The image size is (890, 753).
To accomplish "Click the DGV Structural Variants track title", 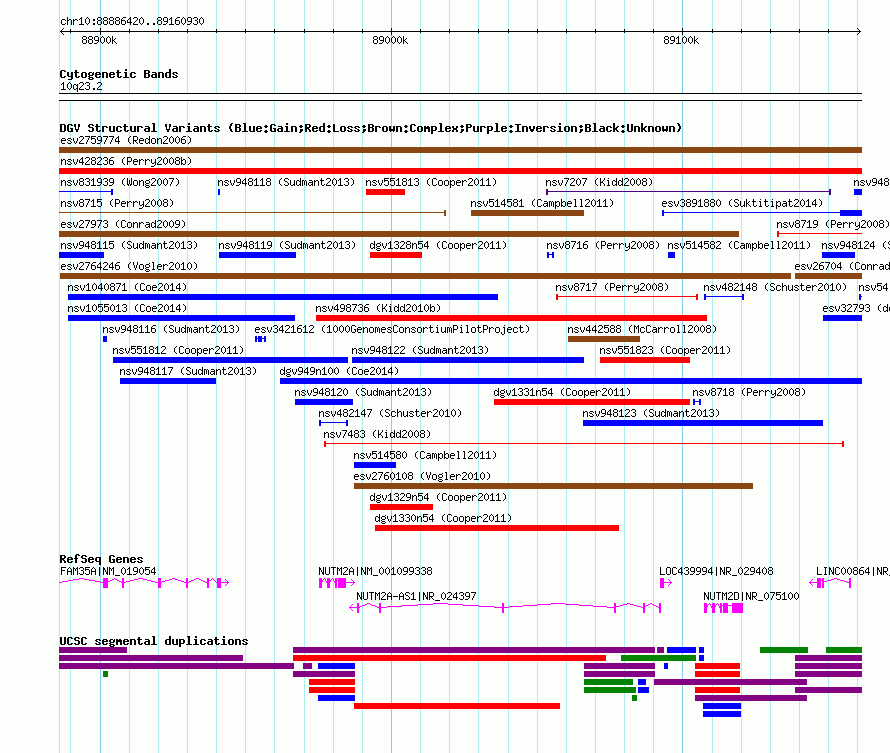I will point(371,128).
